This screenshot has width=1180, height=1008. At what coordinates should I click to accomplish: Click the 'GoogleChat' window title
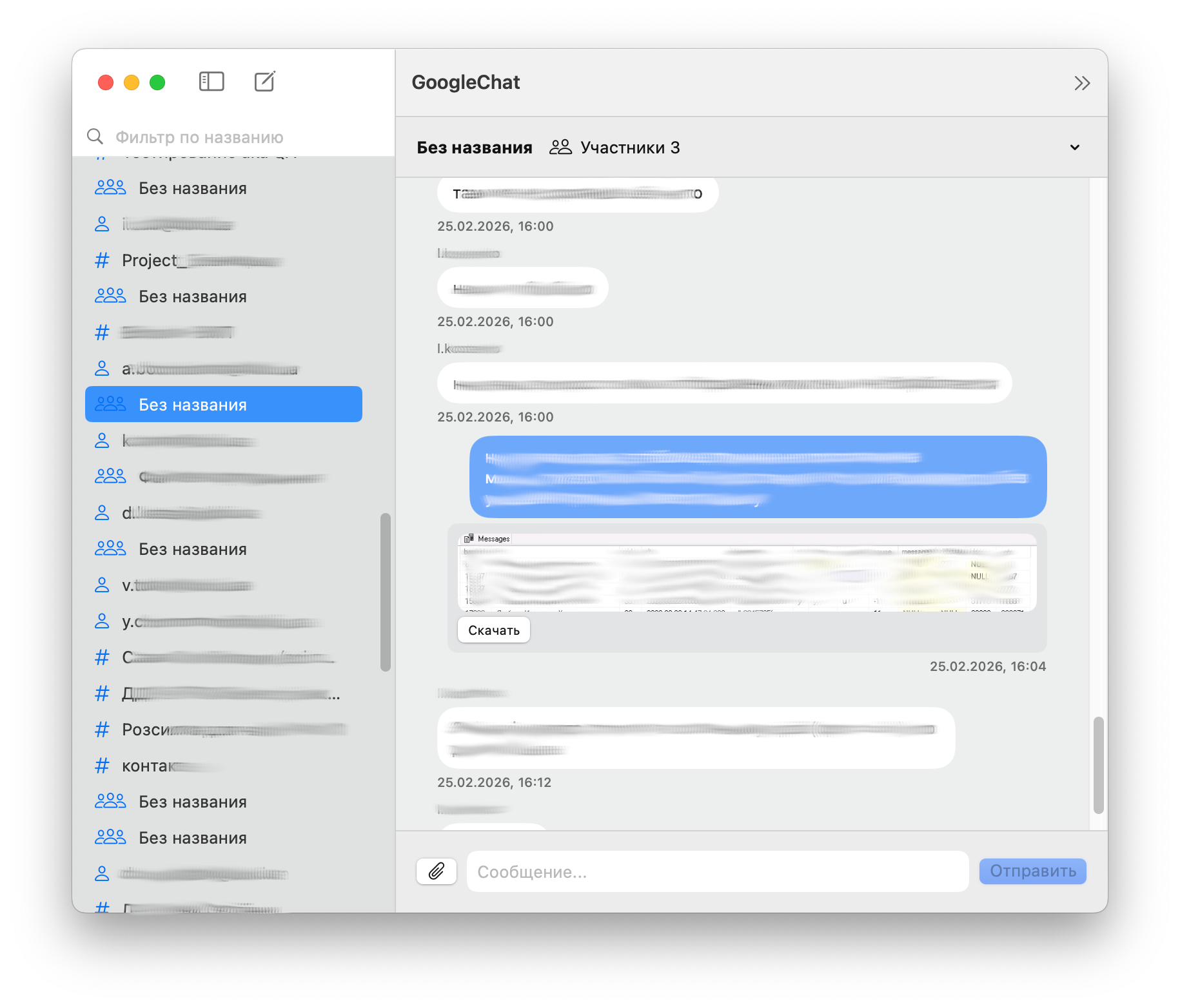(x=466, y=82)
